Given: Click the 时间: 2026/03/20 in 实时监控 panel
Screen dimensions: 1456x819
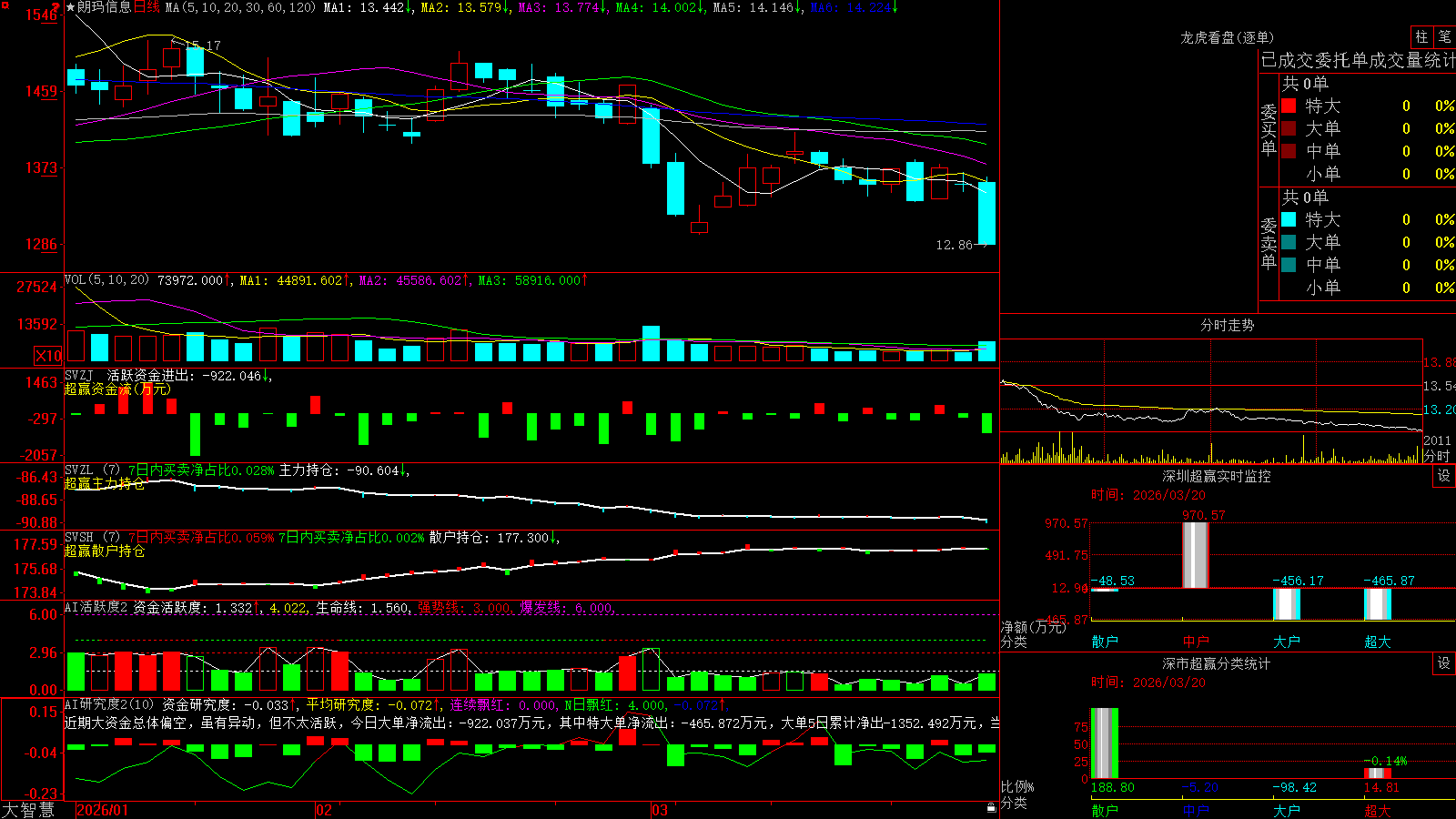Looking at the screenshot, I should point(1148,495).
